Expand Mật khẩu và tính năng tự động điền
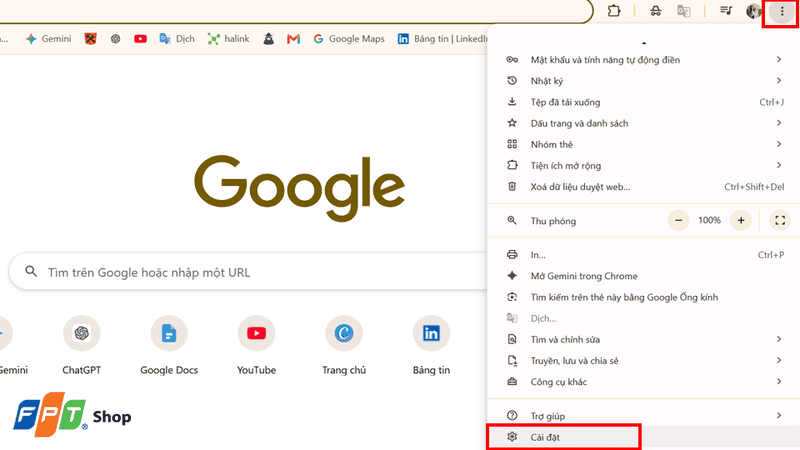This screenshot has height=450, width=800. click(644, 60)
